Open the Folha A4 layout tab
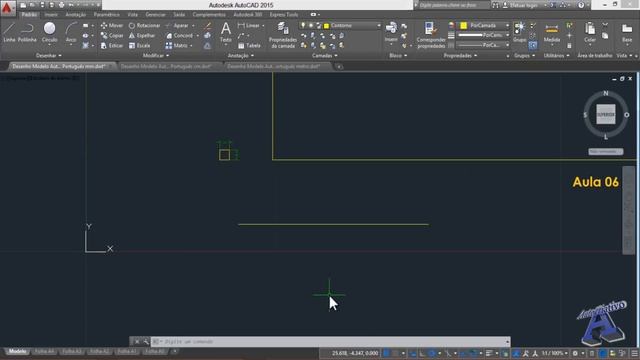Image resolution: width=640 pixels, height=360 pixels. [44, 351]
